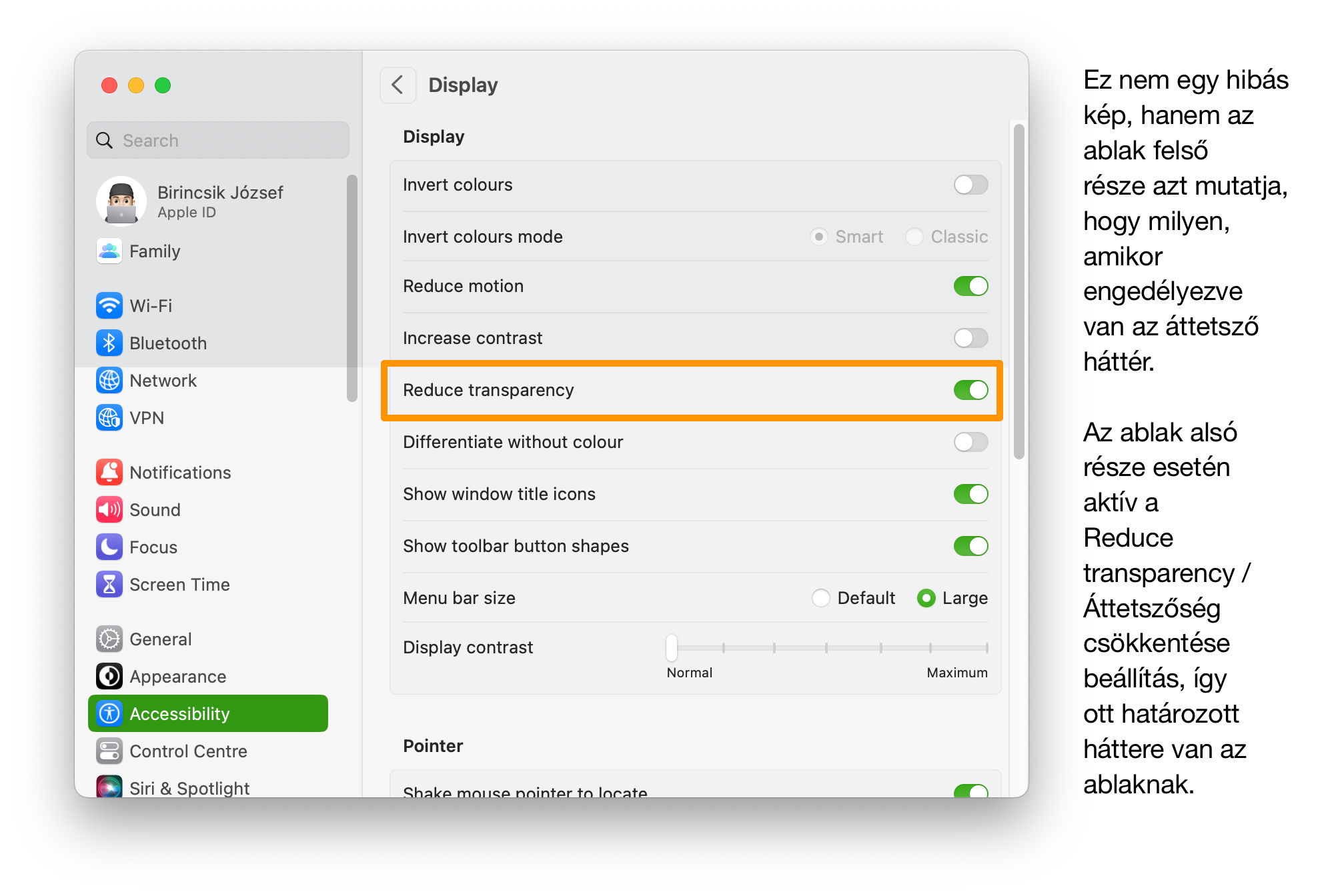
Task: Select the Appearance sidebar entry
Action: coord(178,677)
